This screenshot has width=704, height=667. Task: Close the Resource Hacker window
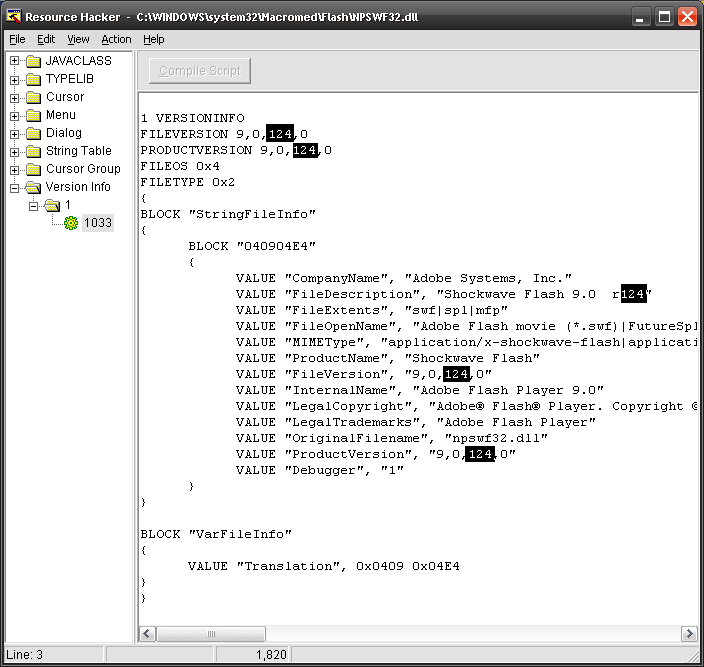(x=687, y=17)
